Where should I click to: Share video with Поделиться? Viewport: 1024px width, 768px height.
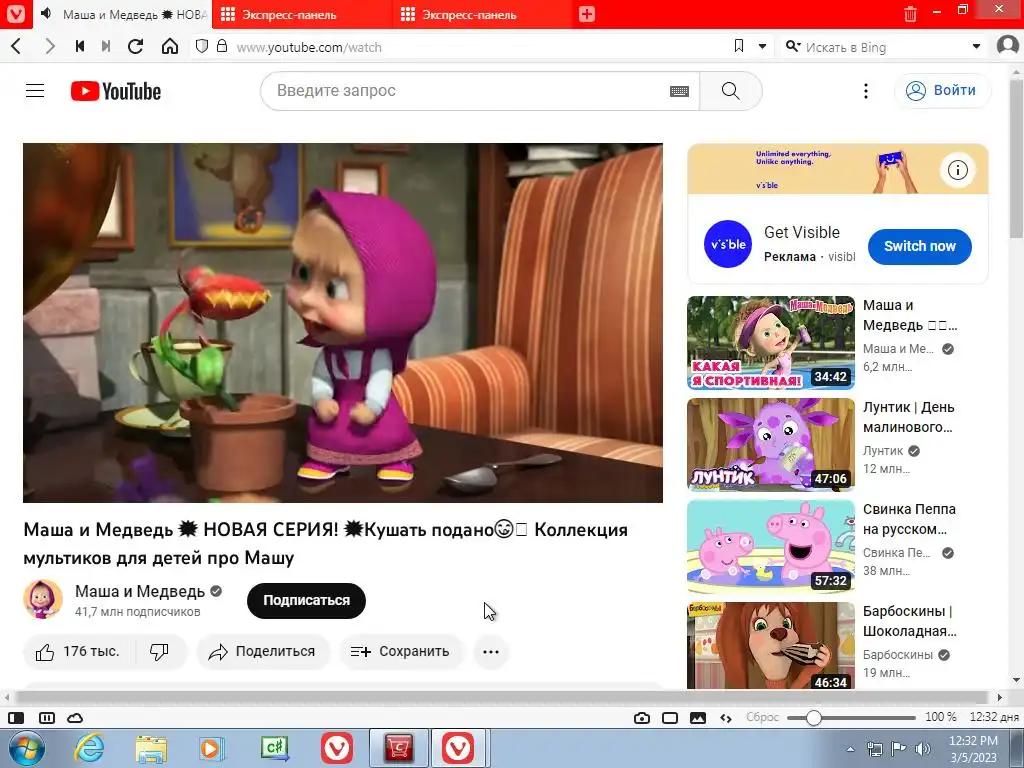click(x=263, y=651)
